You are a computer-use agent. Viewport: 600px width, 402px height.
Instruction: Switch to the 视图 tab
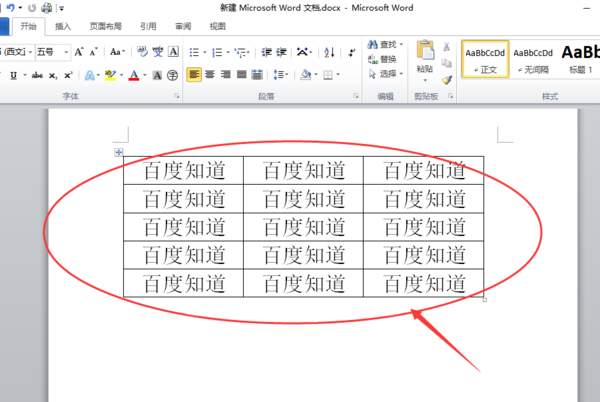(x=218, y=26)
